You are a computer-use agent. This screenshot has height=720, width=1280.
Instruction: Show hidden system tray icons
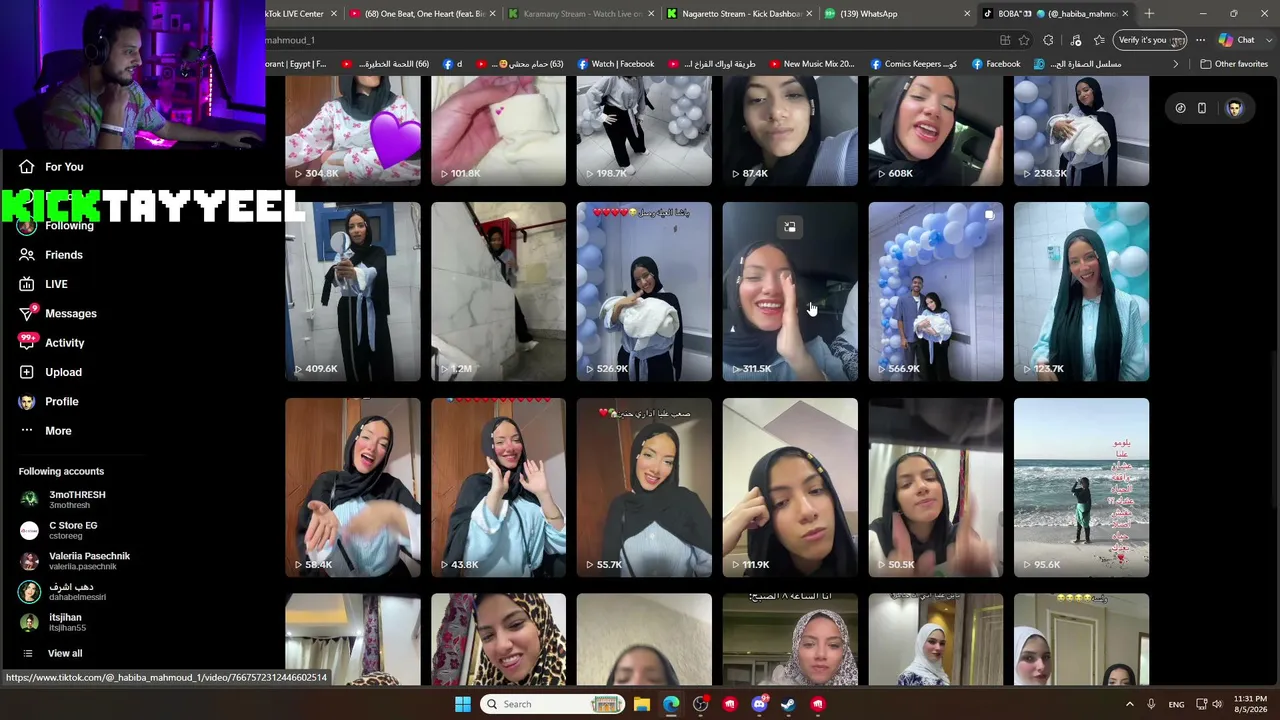(x=1129, y=704)
